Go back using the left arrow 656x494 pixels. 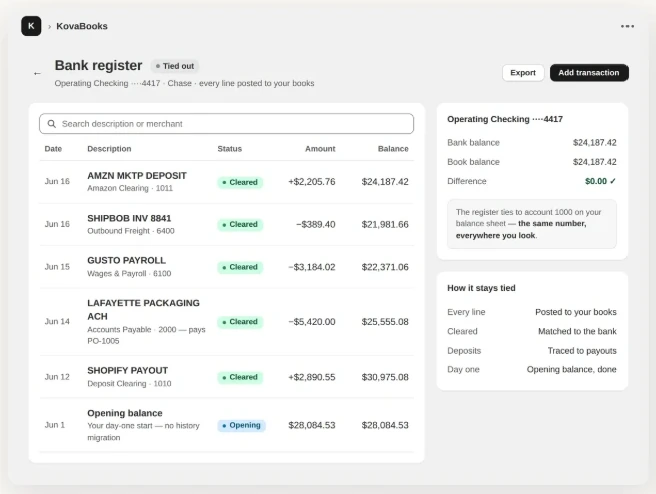tap(37, 74)
